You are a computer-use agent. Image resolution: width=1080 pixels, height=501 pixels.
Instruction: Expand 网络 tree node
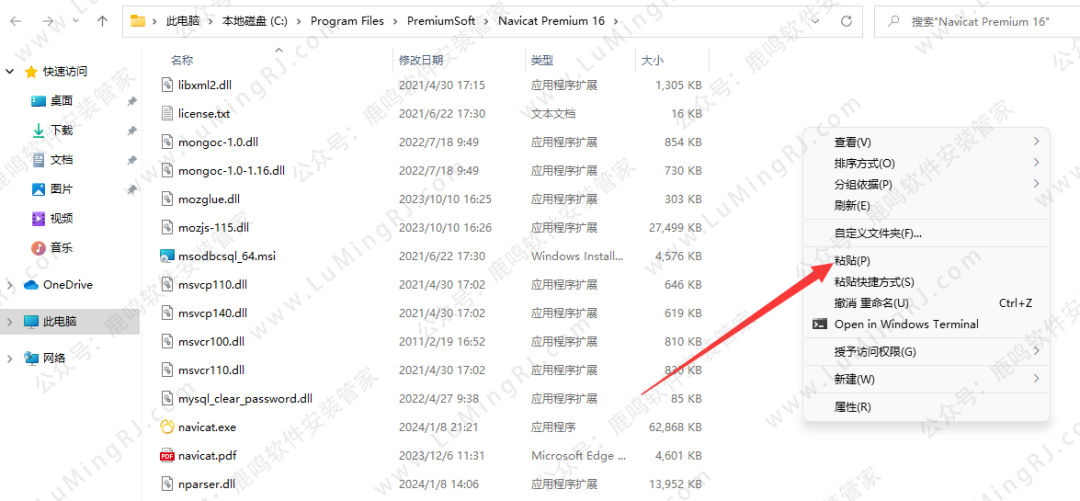tap(10, 358)
